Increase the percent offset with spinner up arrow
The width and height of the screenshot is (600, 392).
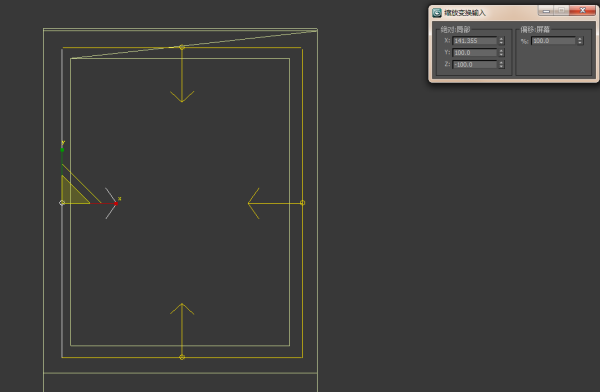point(580,39)
